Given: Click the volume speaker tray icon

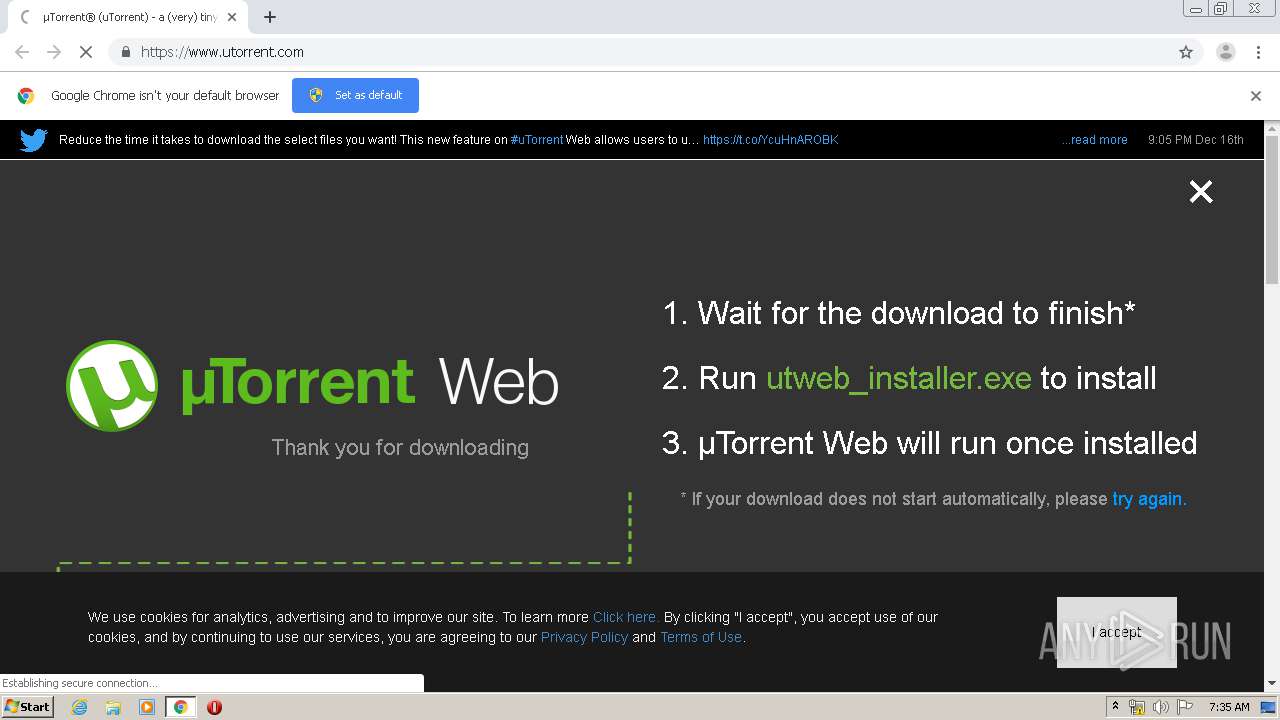Looking at the screenshot, I should [1161, 707].
